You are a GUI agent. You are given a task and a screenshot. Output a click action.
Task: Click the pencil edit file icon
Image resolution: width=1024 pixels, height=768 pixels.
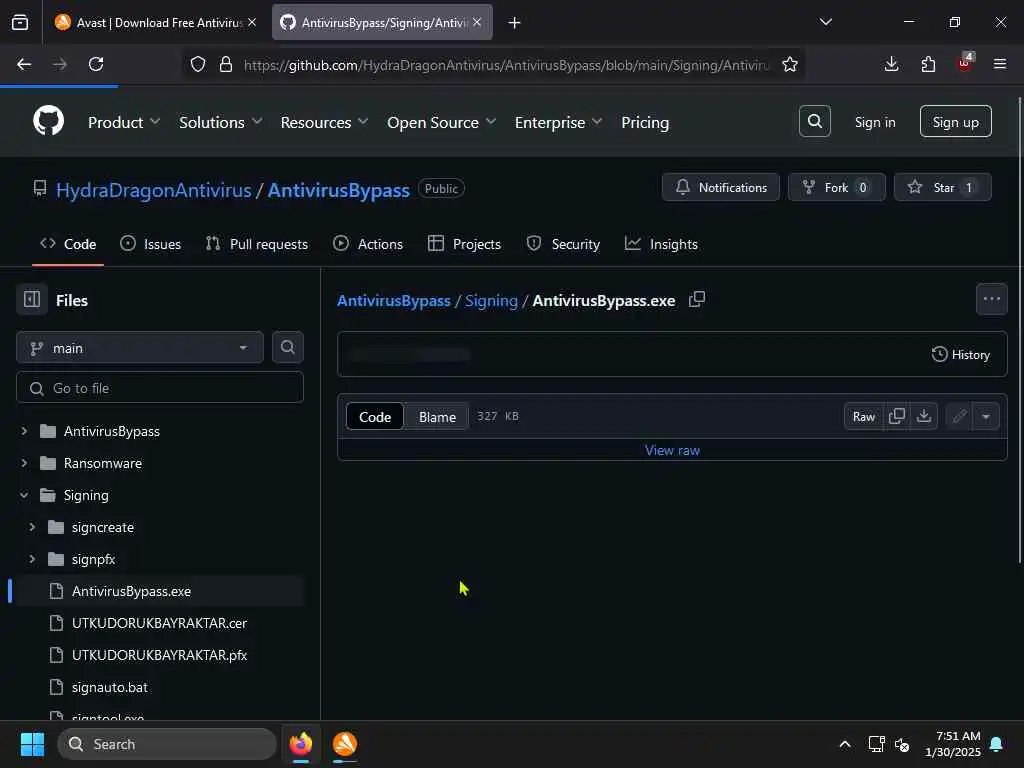pyautogui.click(x=959, y=416)
